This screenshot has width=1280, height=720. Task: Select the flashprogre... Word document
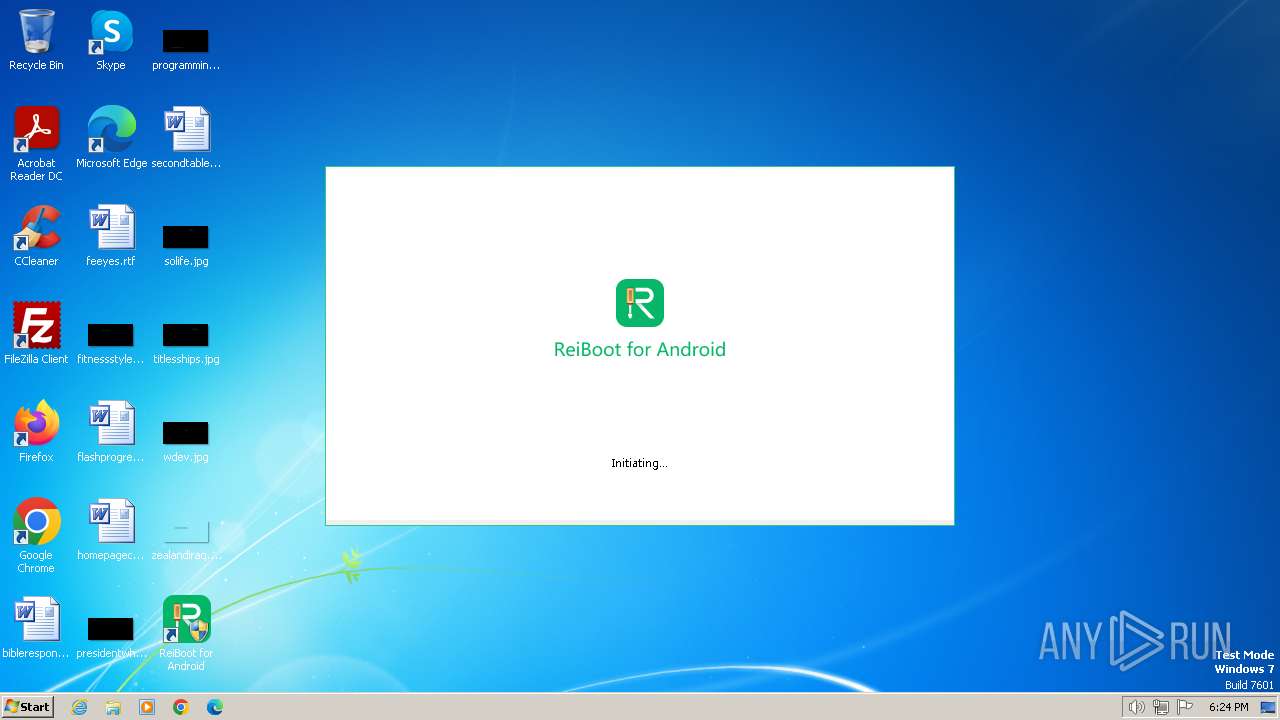(111, 431)
